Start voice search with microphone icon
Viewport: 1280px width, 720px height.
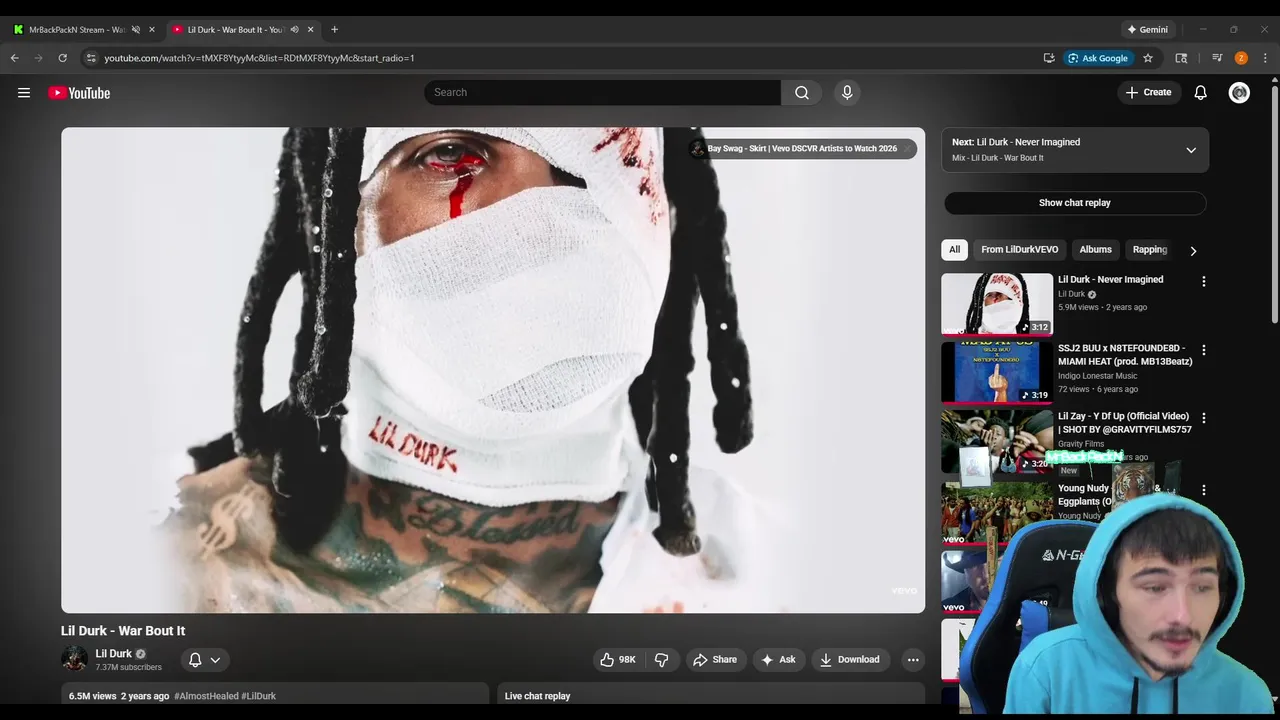click(847, 93)
